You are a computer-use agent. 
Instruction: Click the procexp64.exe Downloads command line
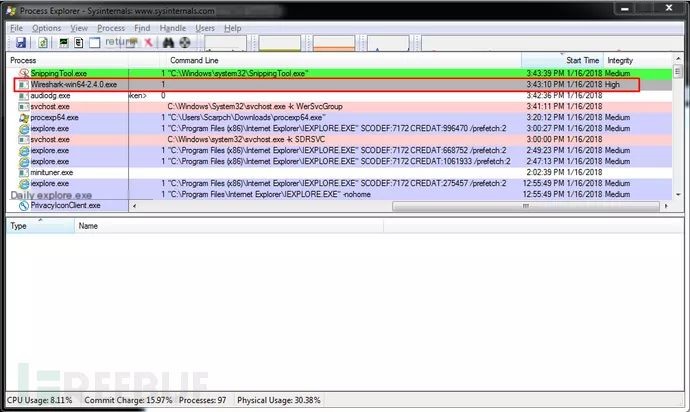coord(246,118)
